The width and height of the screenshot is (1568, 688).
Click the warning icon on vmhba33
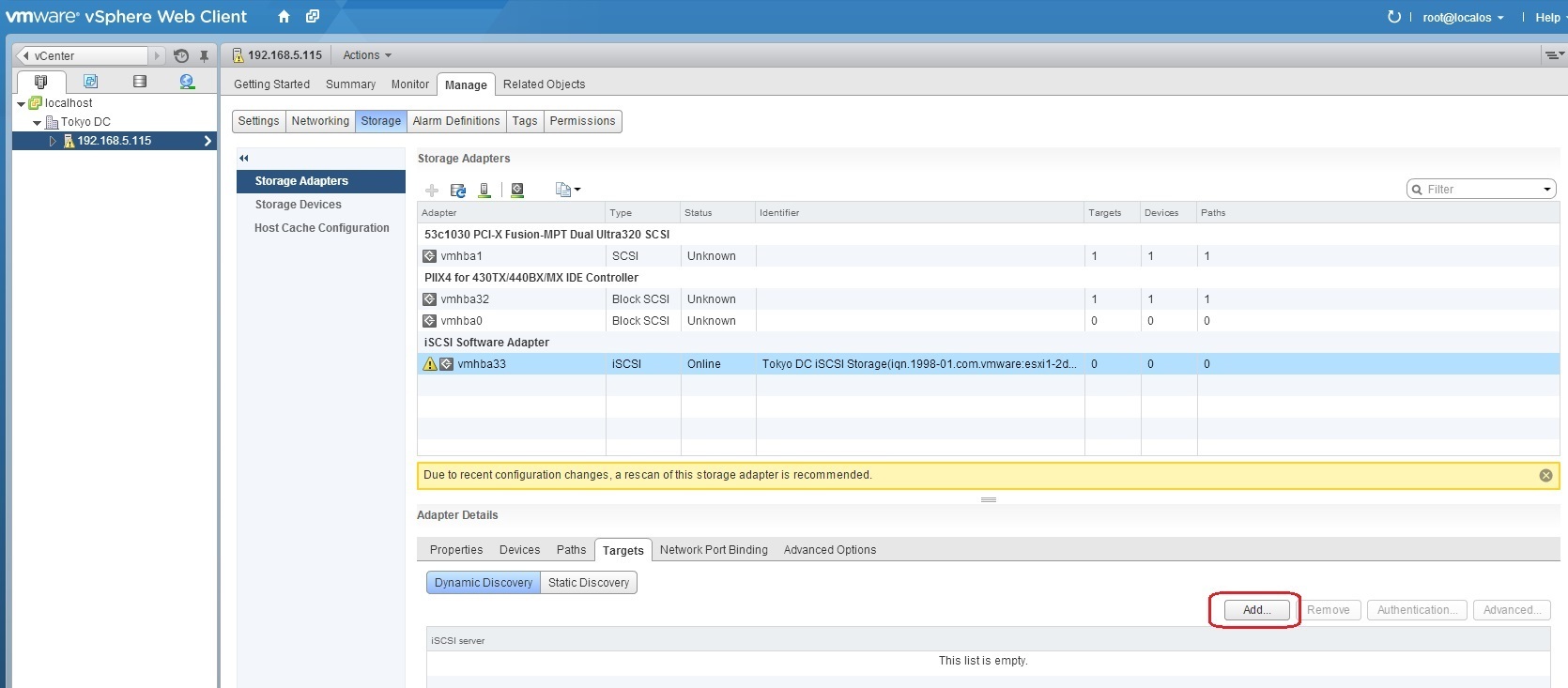(430, 364)
